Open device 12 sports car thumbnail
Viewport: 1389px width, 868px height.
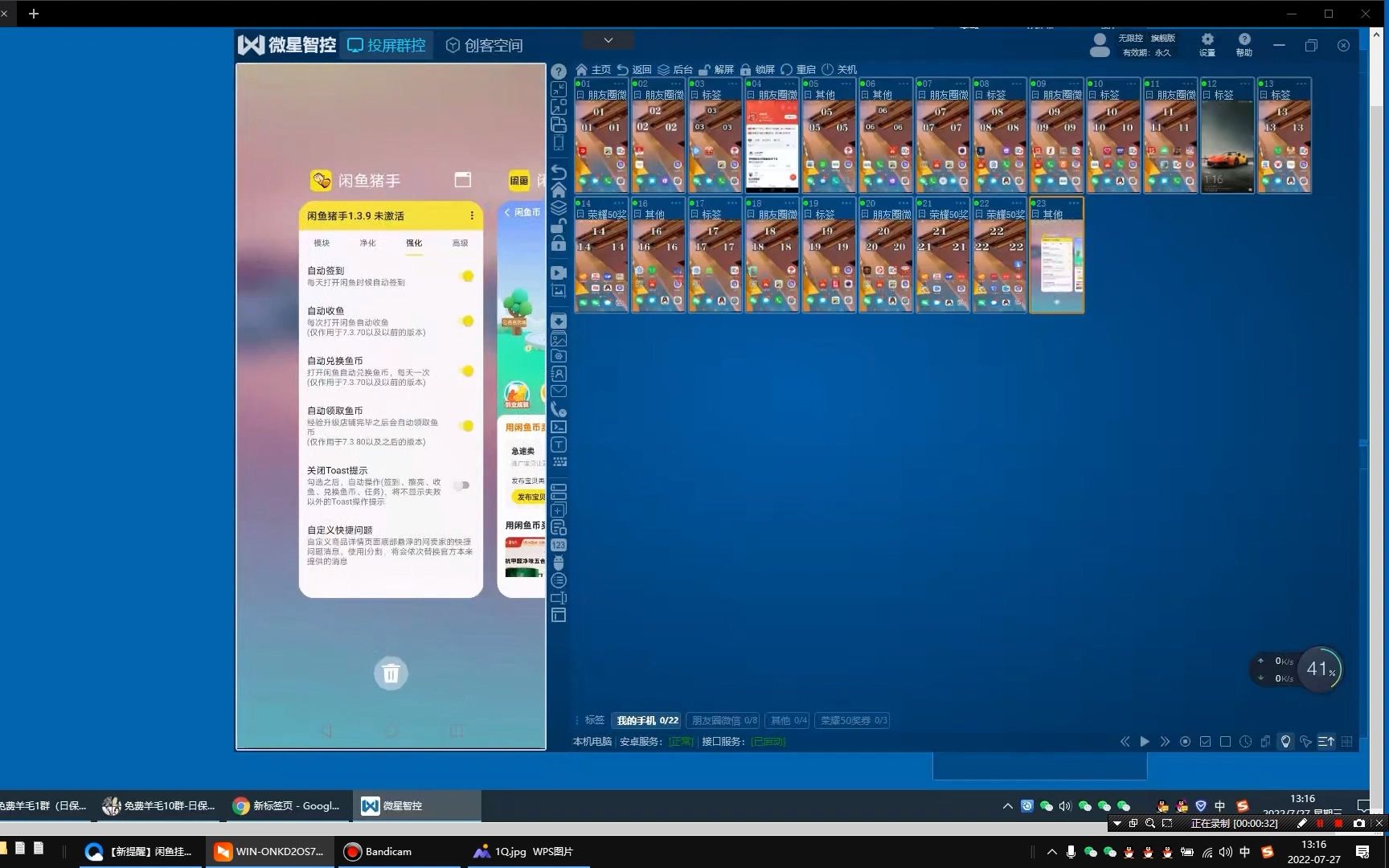tap(1227, 146)
